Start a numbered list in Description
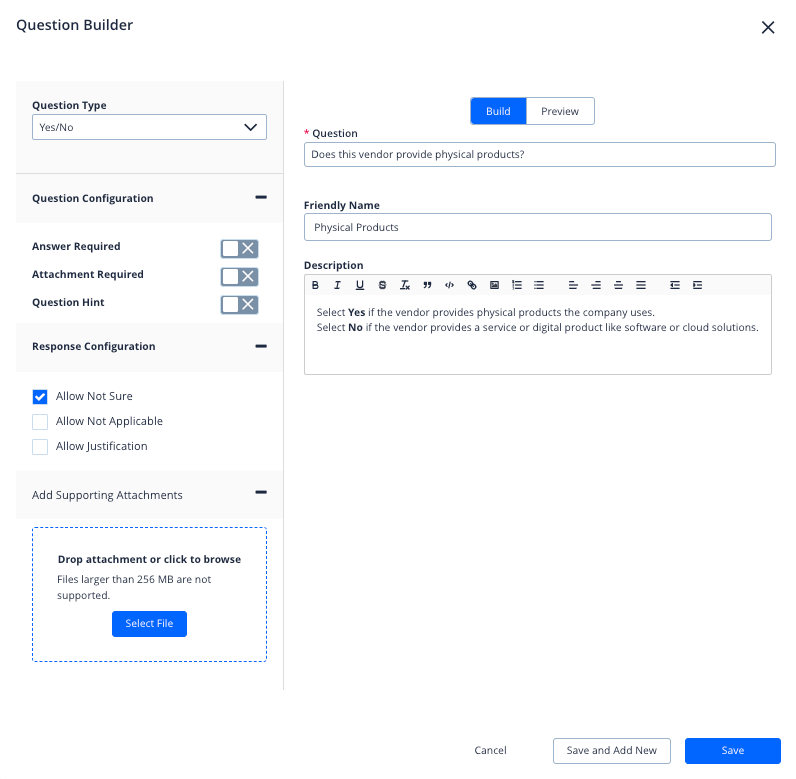Image resolution: width=796 pixels, height=779 pixels. pyautogui.click(x=517, y=285)
